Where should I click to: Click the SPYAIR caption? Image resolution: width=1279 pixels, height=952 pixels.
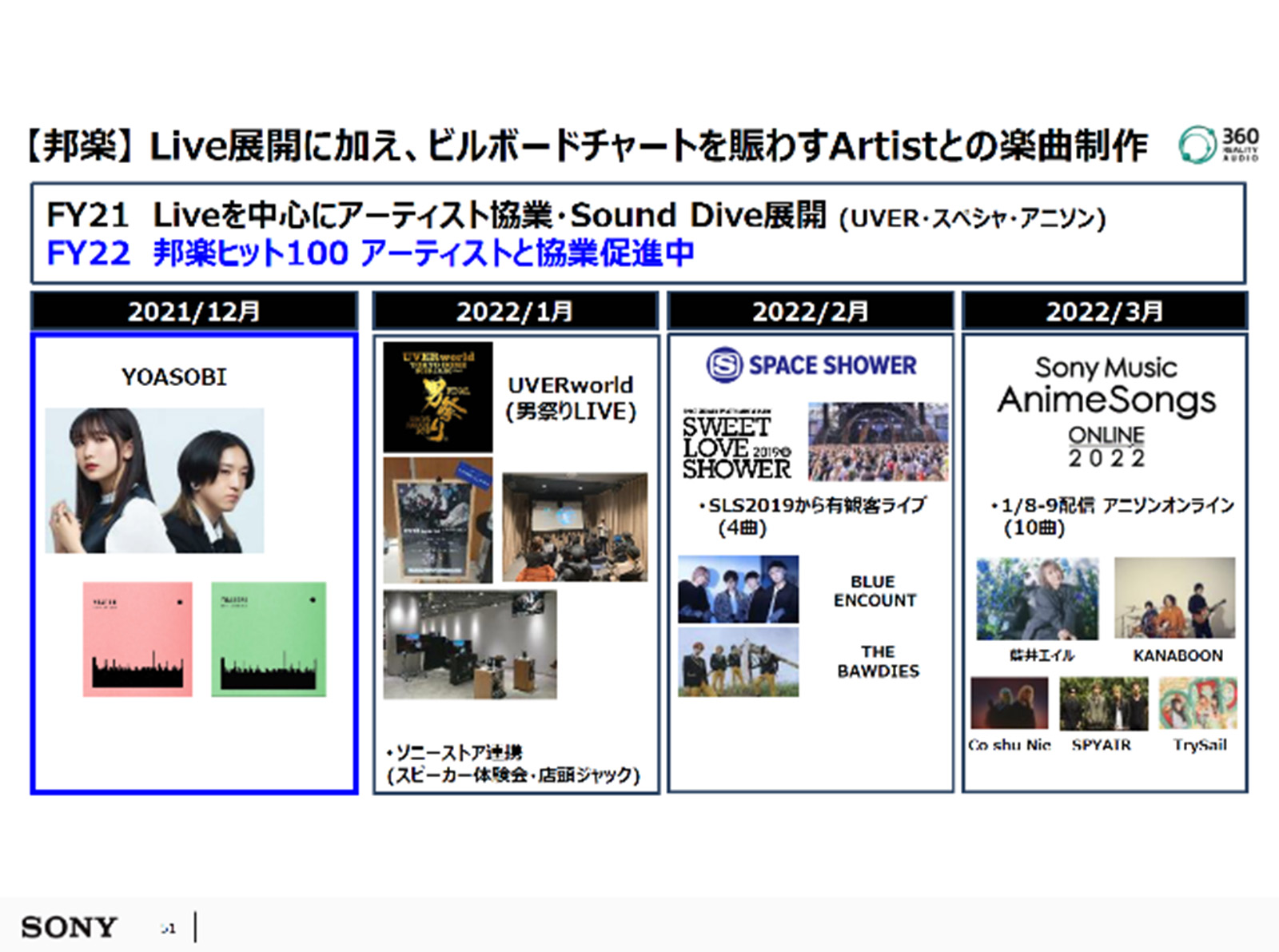(x=1102, y=745)
